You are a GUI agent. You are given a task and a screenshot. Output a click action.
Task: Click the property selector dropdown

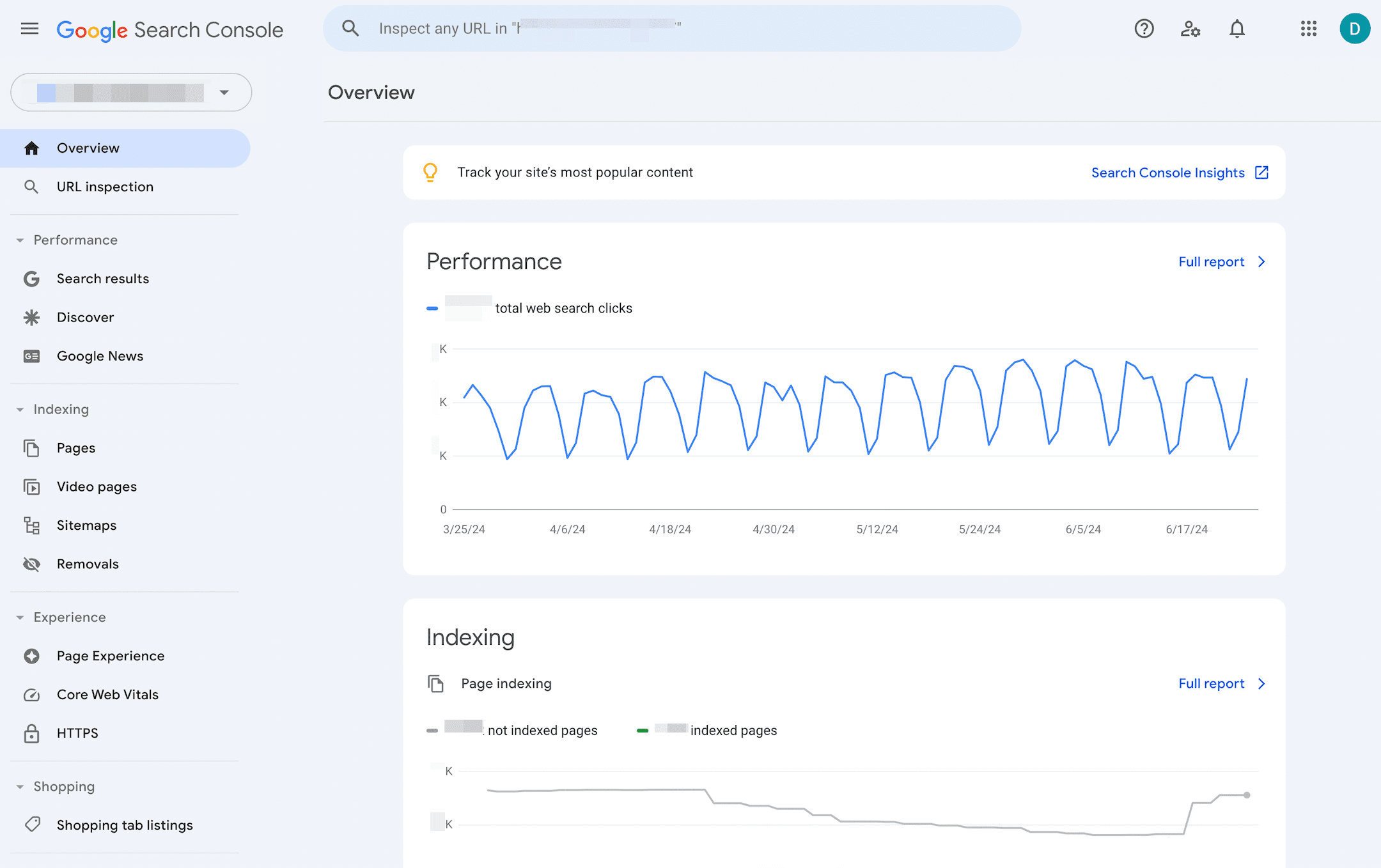(x=131, y=92)
